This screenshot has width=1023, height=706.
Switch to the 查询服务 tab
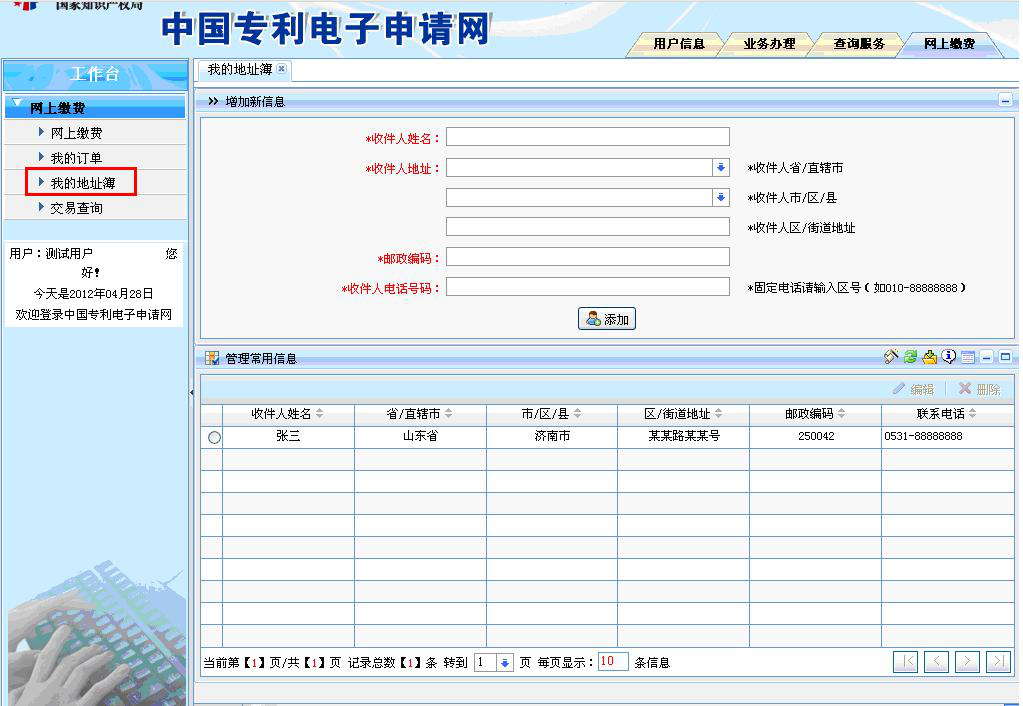859,44
